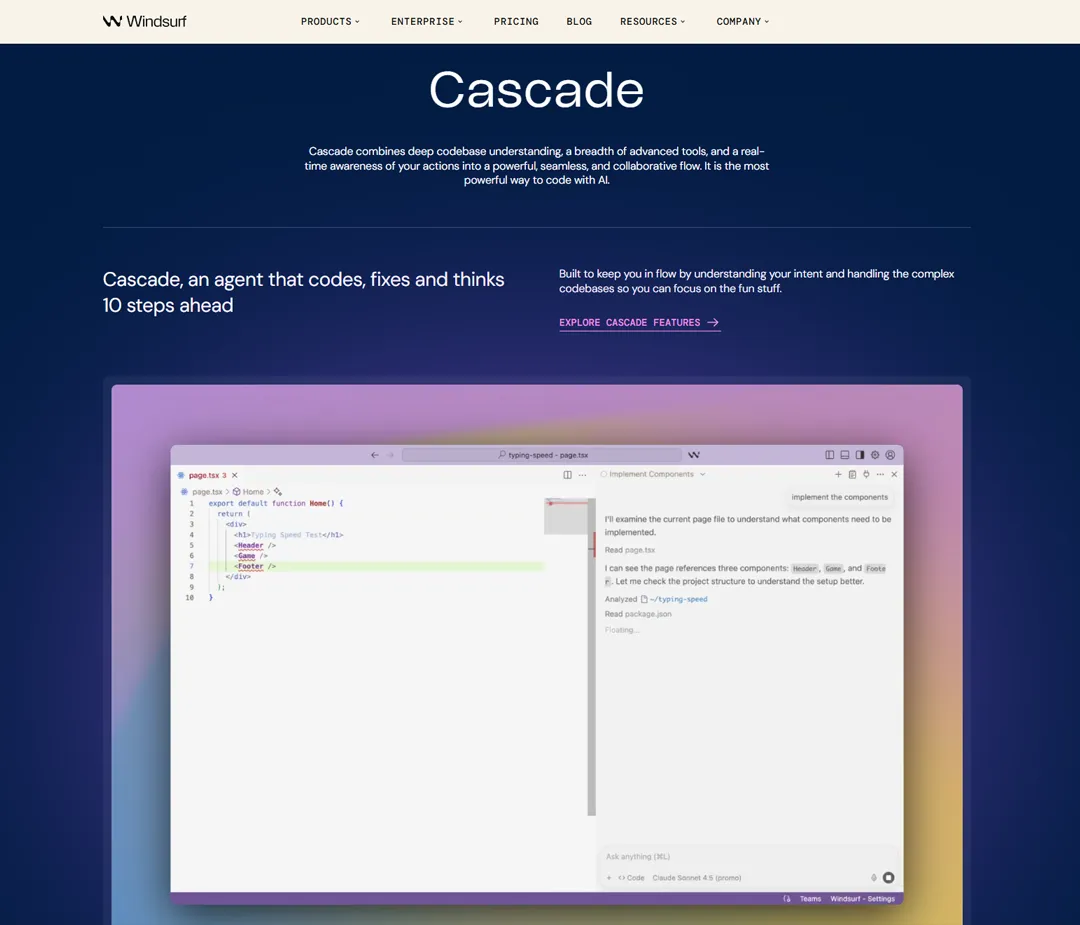1080x925 pixels.
Task: Click the code minimap thumbnail
Action: point(565,516)
